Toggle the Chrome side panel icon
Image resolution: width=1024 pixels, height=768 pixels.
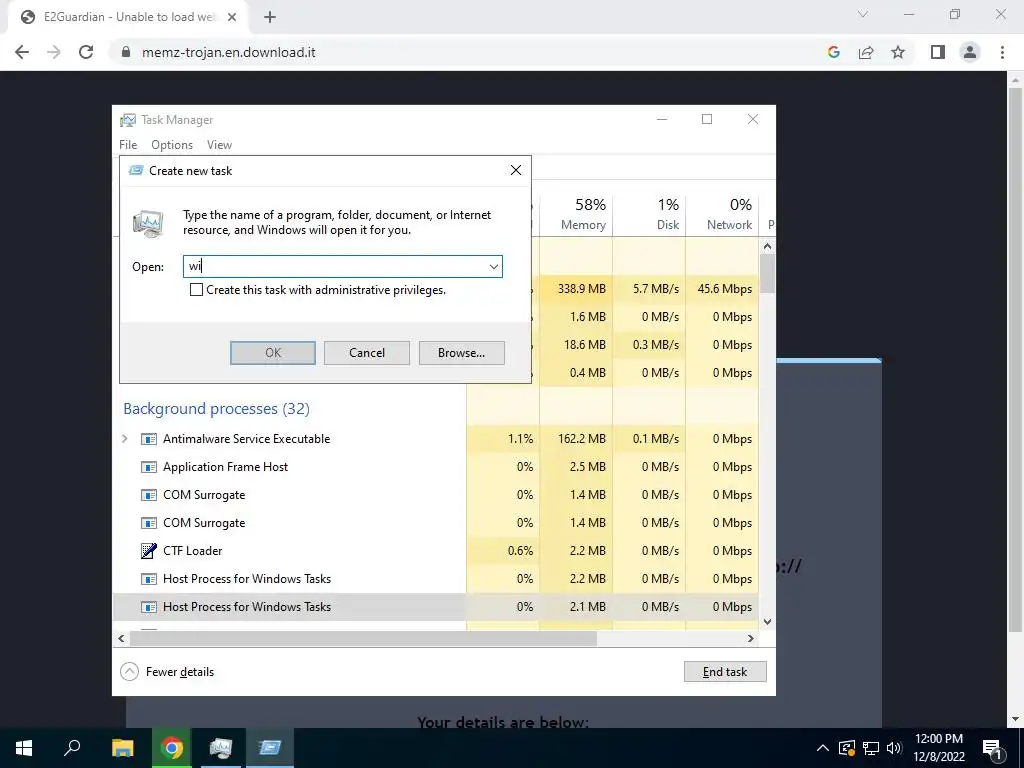coord(938,52)
